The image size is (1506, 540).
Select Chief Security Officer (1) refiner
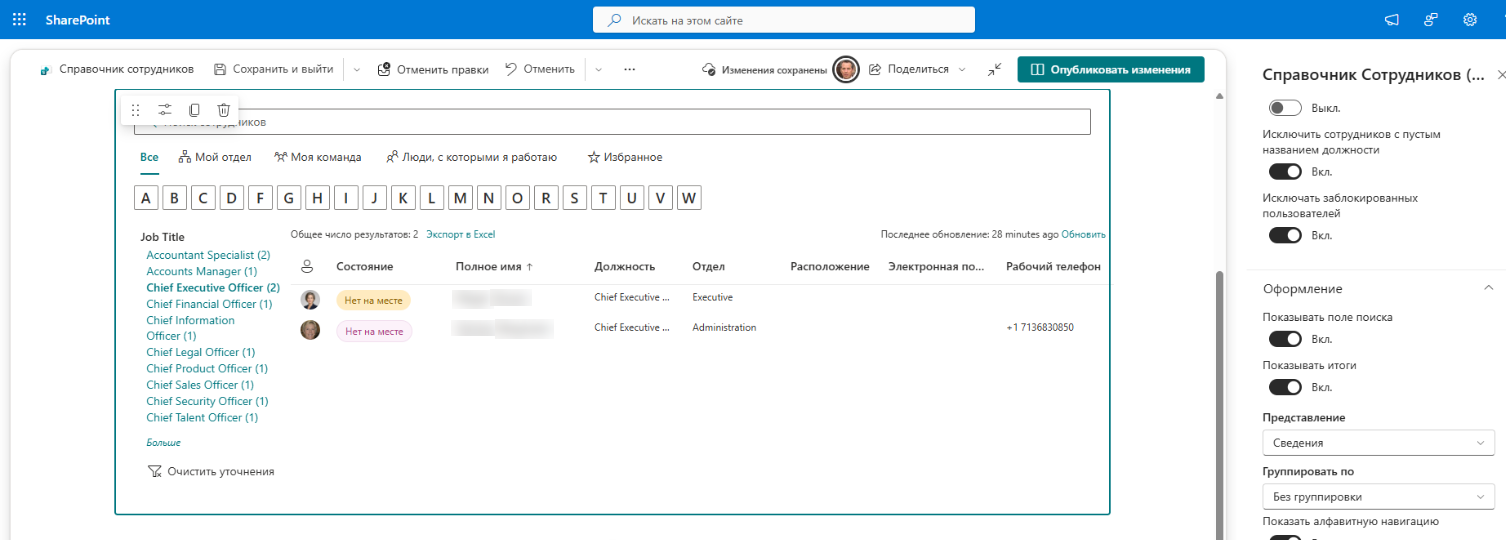[206, 401]
